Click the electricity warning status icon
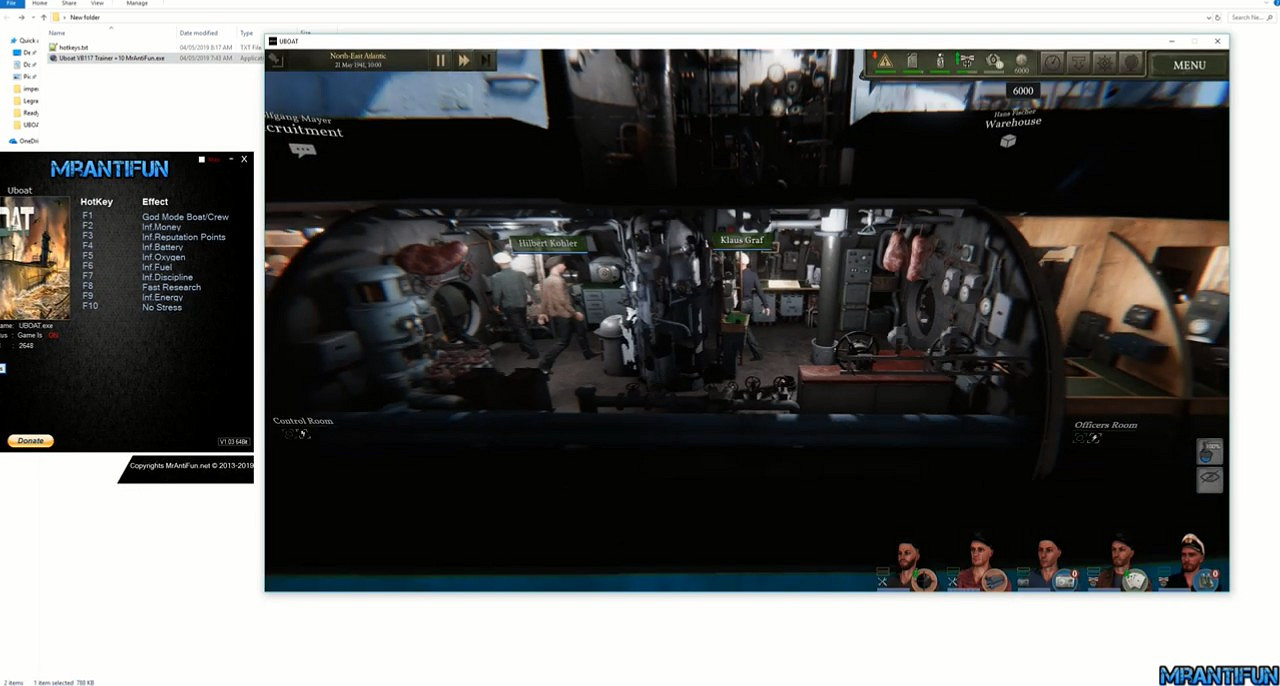The width and height of the screenshot is (1280, 686). [x=884, y=62]
